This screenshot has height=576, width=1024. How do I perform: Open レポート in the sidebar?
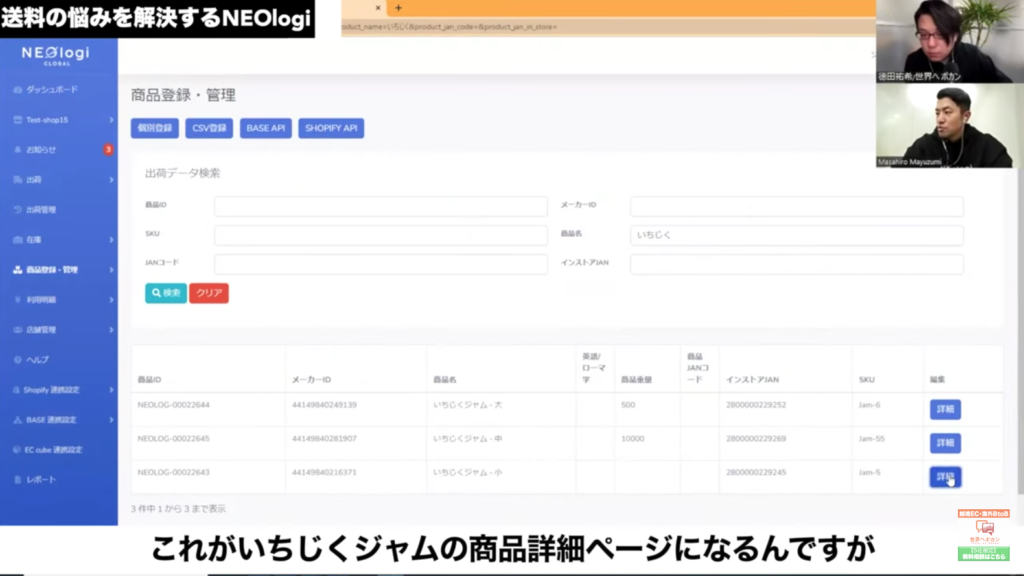[x=40, y=480]
